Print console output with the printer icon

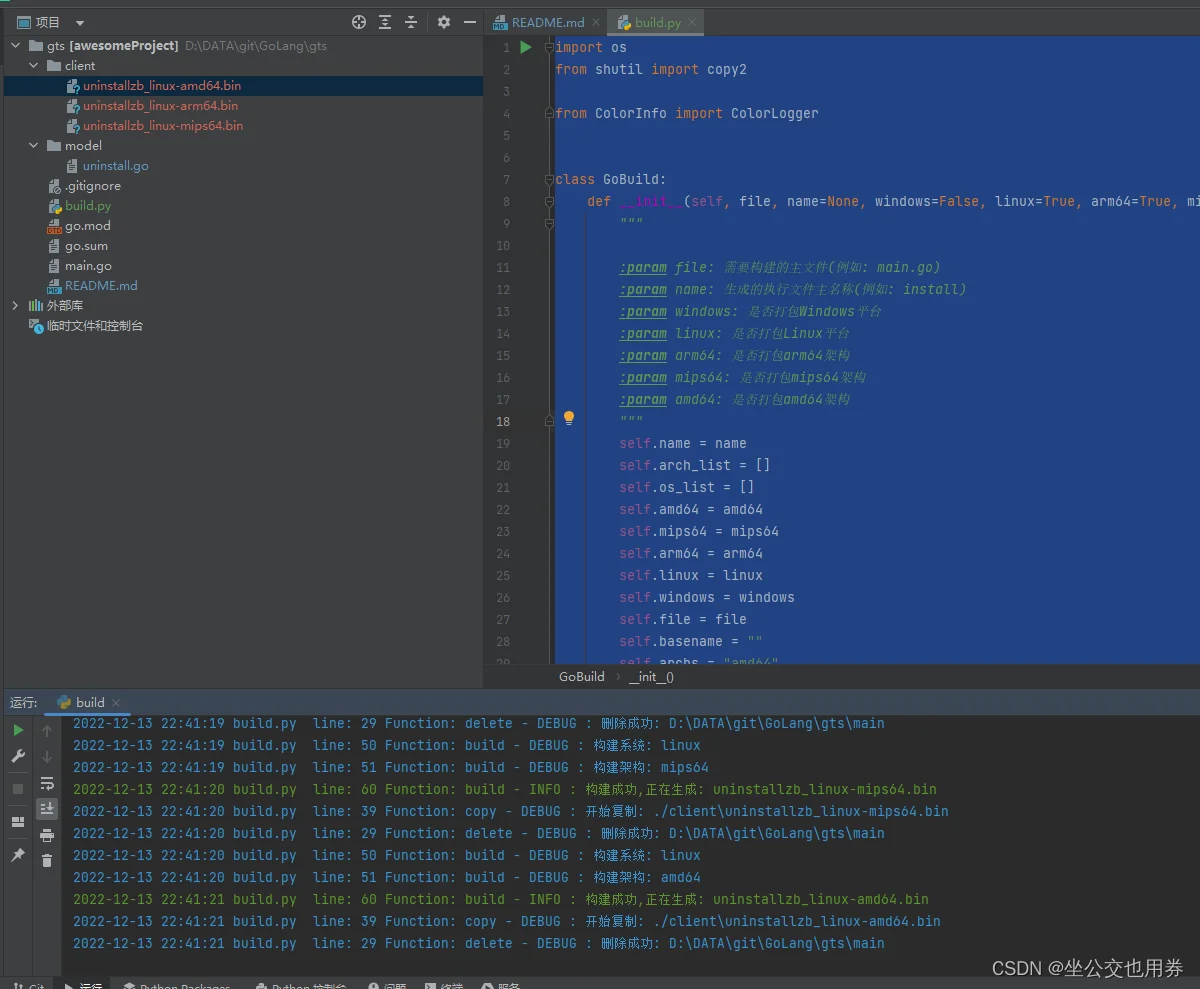pos(47,835)
